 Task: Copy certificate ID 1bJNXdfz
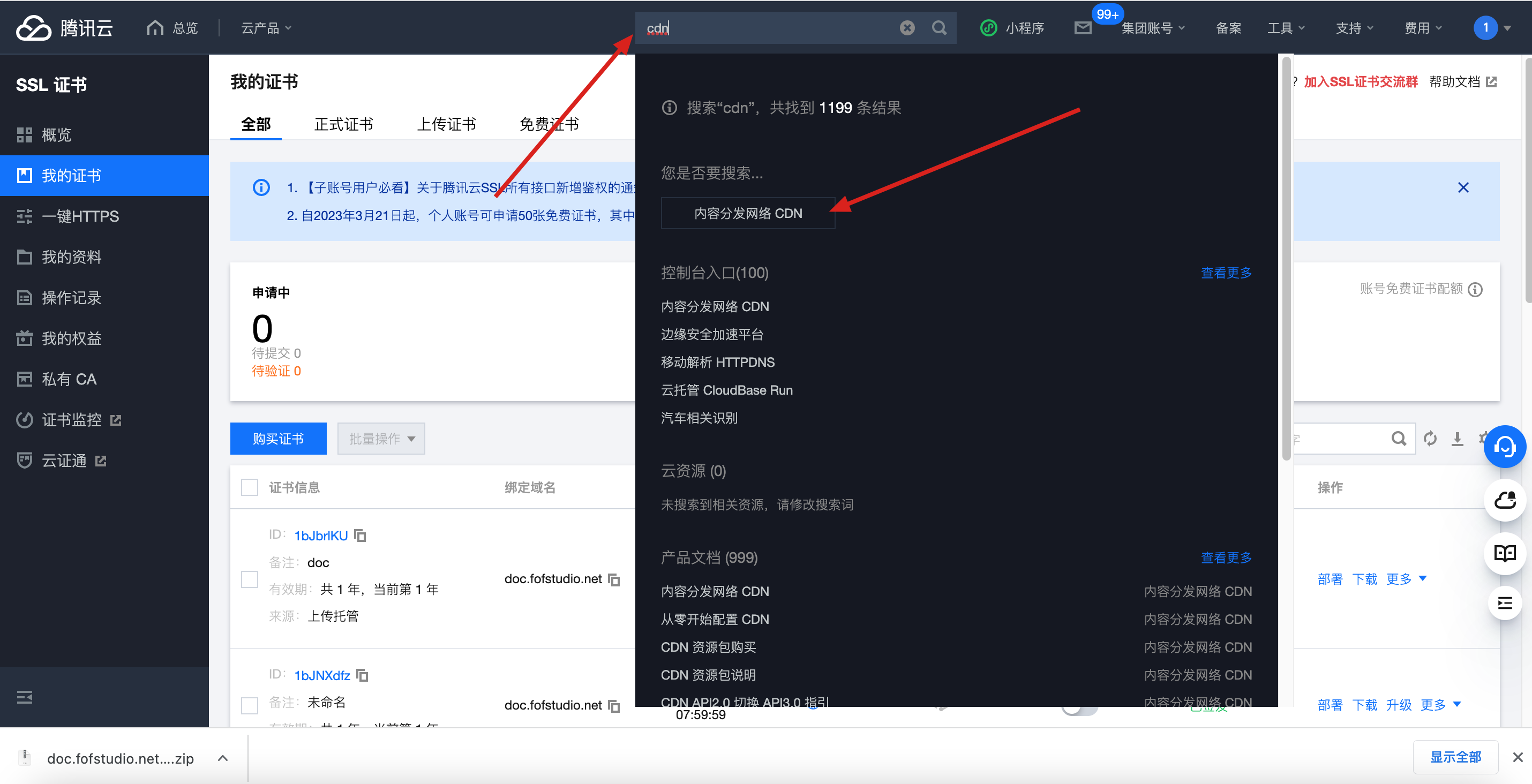(x=362, y=675)
